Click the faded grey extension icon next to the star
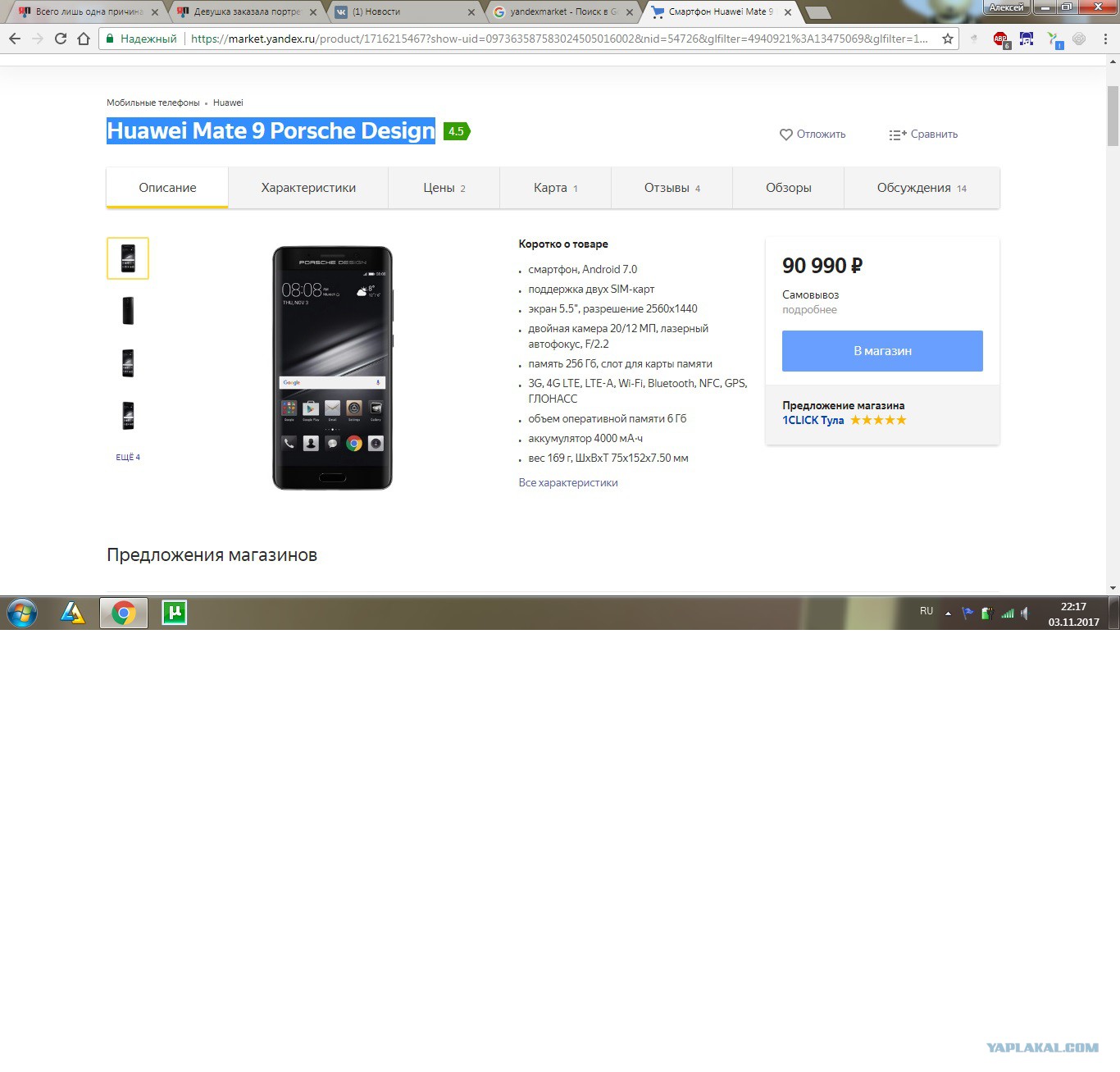 [x=974, y=39]
